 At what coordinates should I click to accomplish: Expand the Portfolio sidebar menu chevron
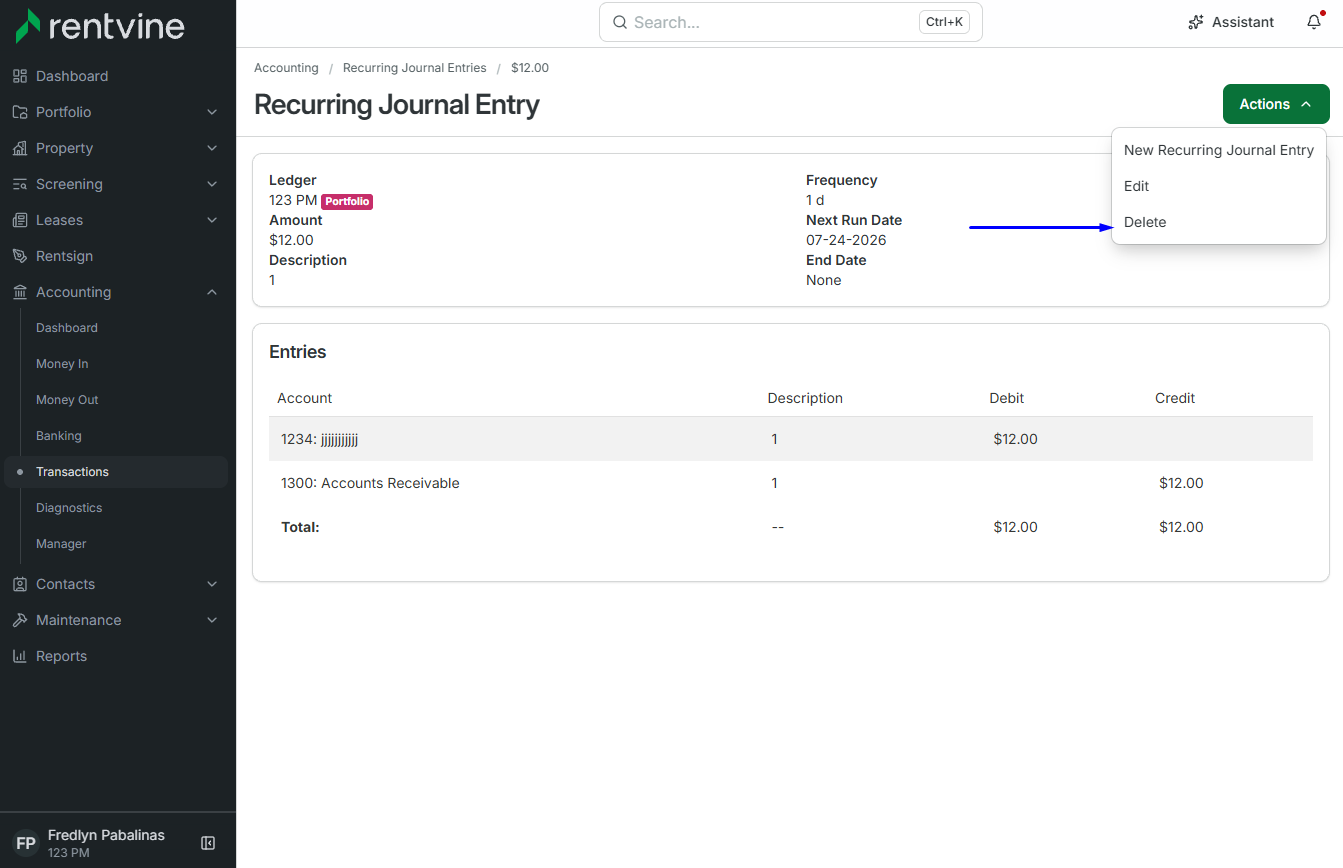click(x=212, y=112)
